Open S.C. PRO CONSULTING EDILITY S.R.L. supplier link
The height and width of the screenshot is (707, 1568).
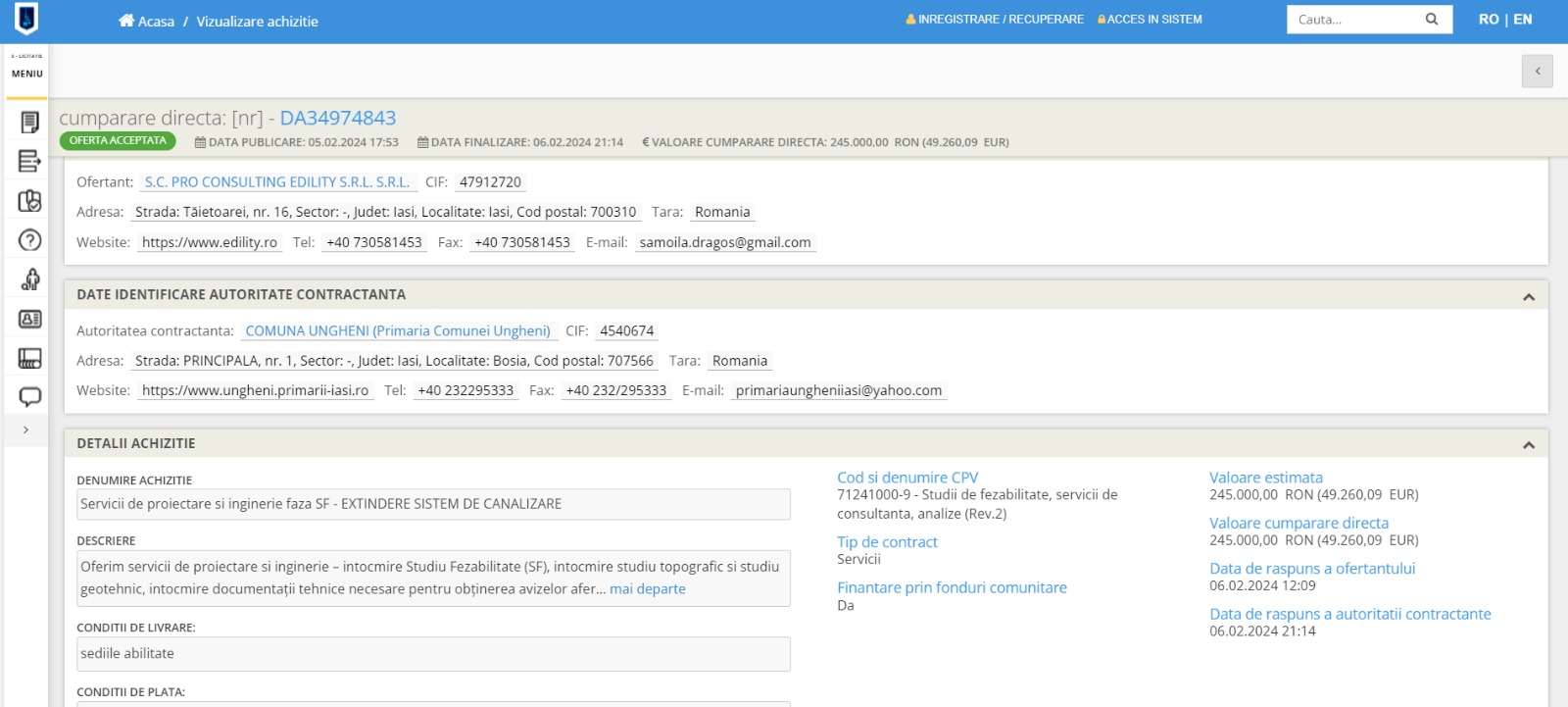tap(277, 181)
